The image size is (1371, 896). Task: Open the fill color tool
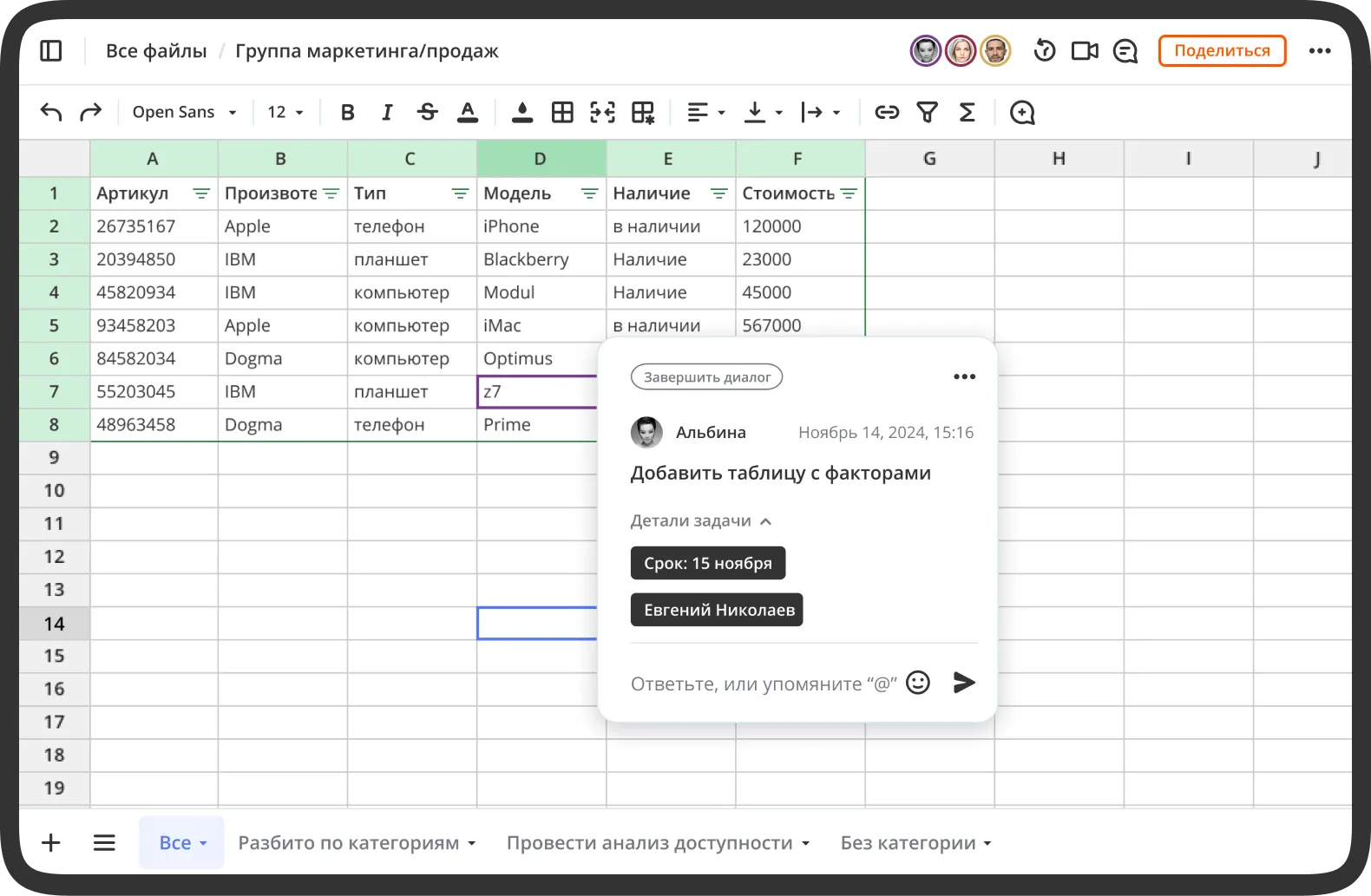click(522, 112)
